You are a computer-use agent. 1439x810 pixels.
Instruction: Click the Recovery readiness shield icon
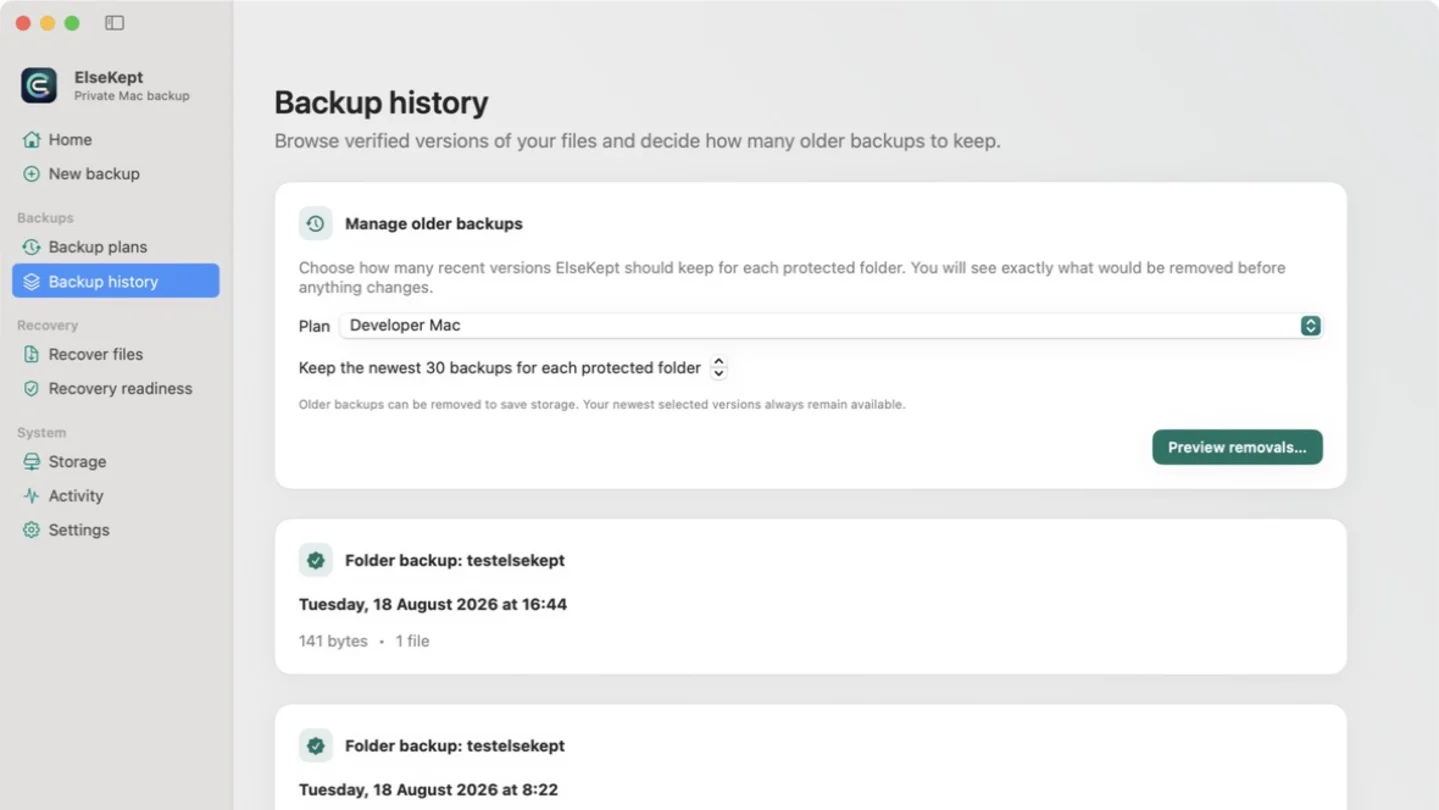pos(32,389)
